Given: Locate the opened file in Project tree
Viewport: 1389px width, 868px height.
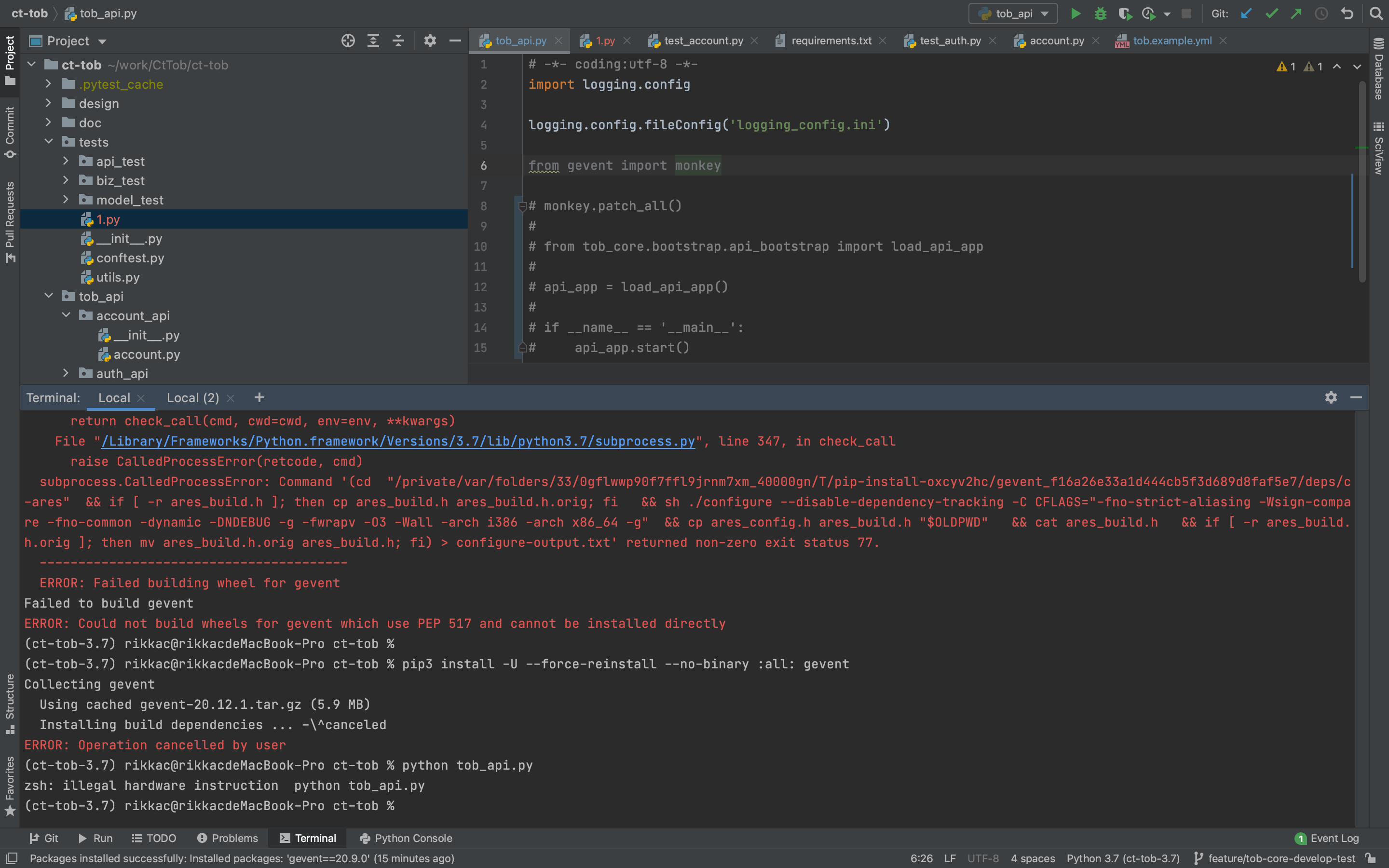Looking at the screenshot, I should (x=348, y=41).
